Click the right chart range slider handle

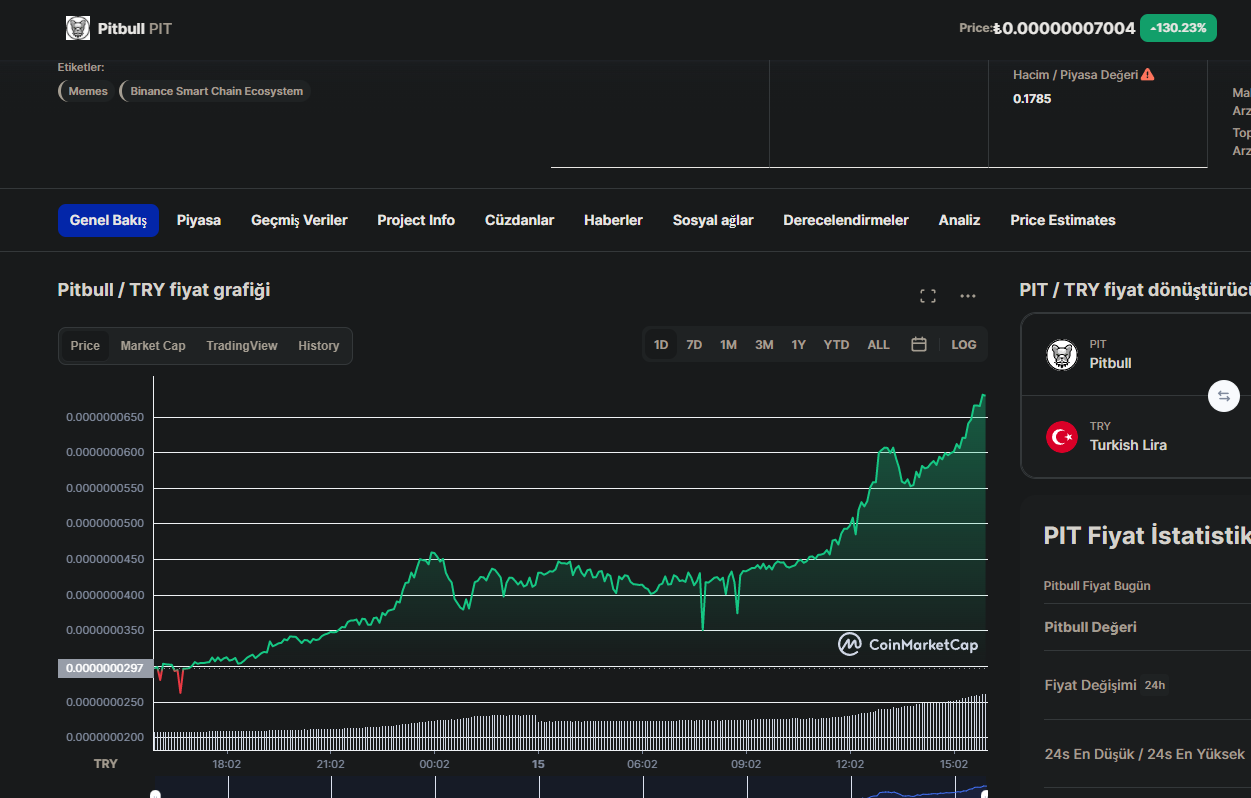pos(985,794)
